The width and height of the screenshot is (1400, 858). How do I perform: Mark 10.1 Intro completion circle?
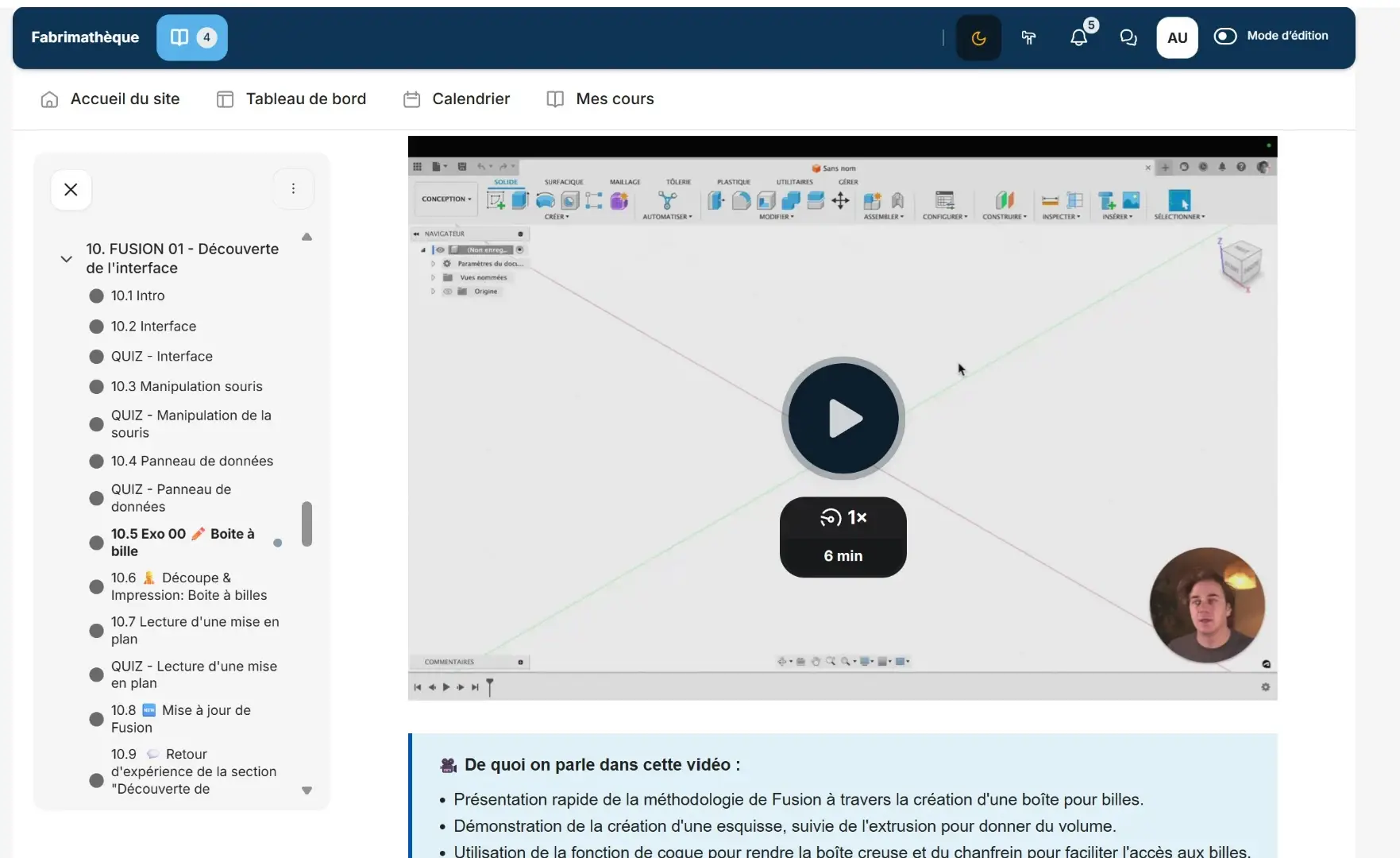pos(96,296)
